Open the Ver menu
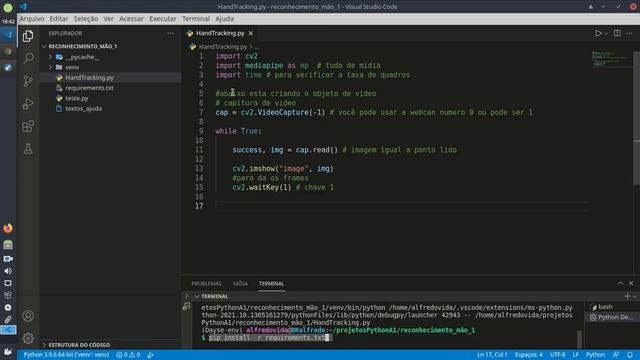Viewport: 640px width, 360px height. pyautogui.click(x=108, y=19)
